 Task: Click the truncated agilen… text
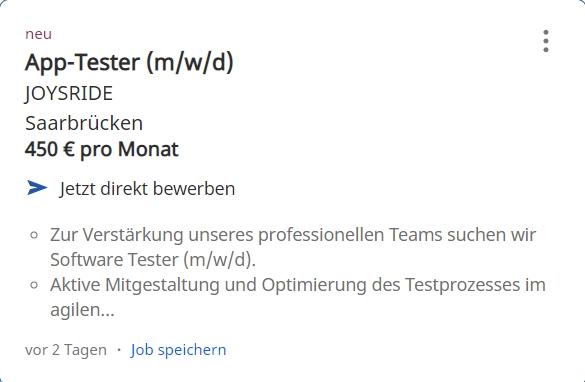tap(82, 310)
